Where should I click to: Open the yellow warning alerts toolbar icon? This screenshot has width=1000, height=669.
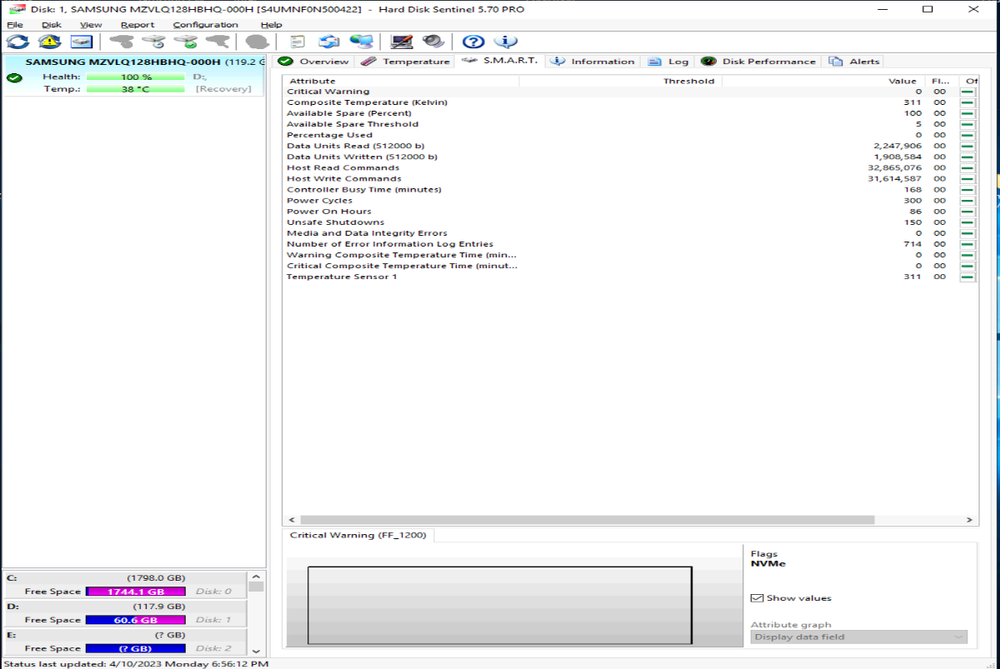pyautogui.click(x=49, y=42)
